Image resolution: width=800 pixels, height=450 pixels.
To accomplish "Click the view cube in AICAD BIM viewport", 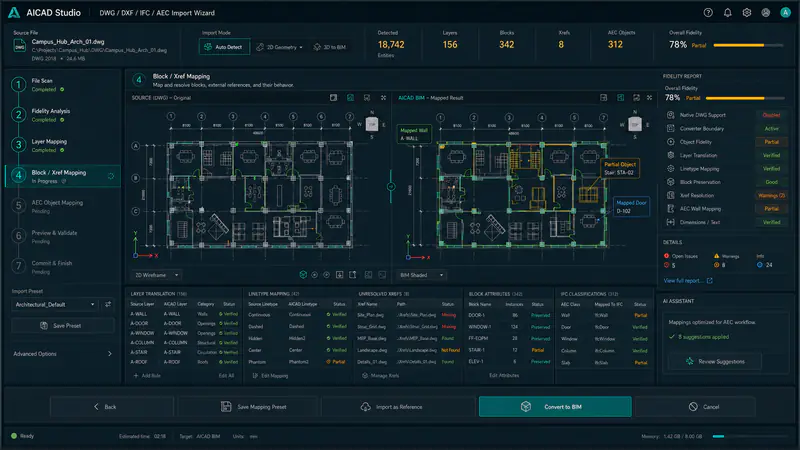I will tap(635, 124).
